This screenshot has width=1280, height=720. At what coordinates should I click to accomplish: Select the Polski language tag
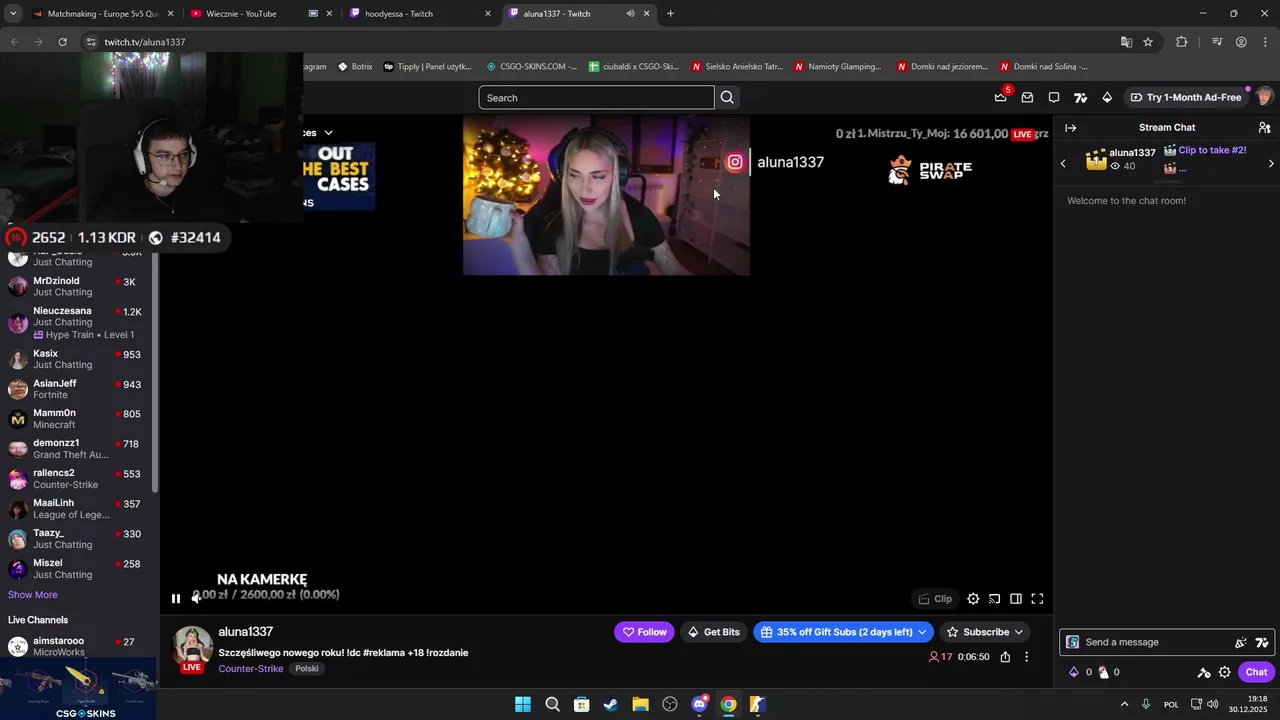pos(307,669)
